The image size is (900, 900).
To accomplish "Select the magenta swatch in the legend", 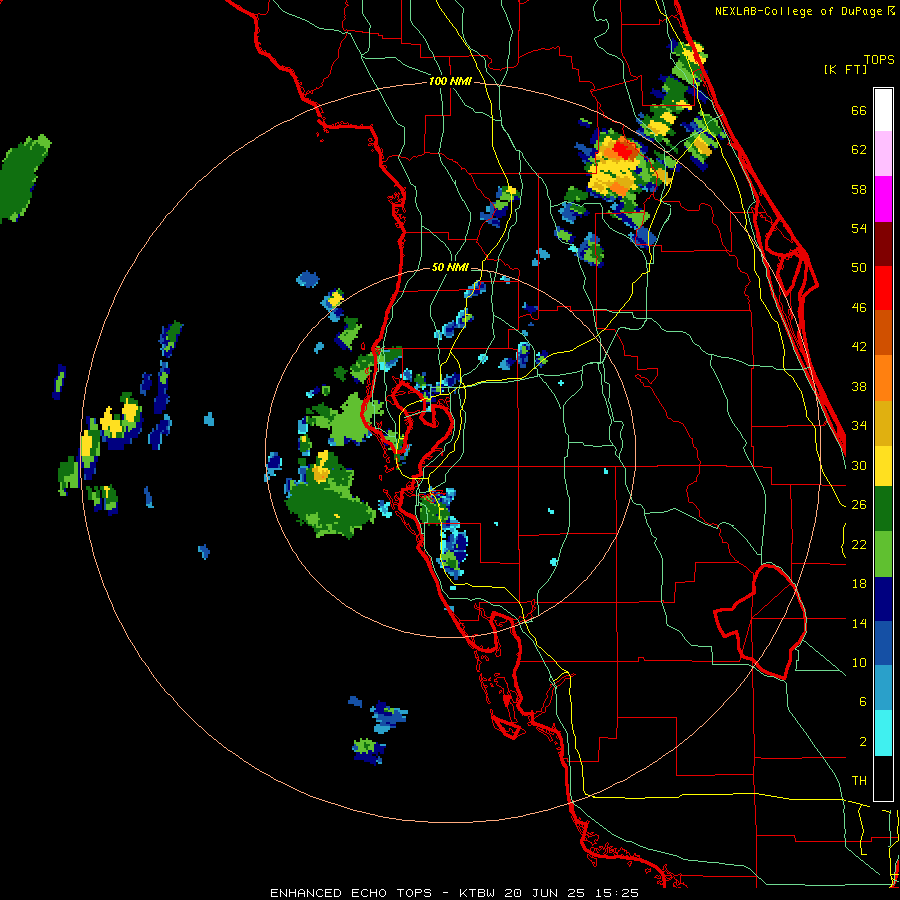I will [x=883, y=199].
